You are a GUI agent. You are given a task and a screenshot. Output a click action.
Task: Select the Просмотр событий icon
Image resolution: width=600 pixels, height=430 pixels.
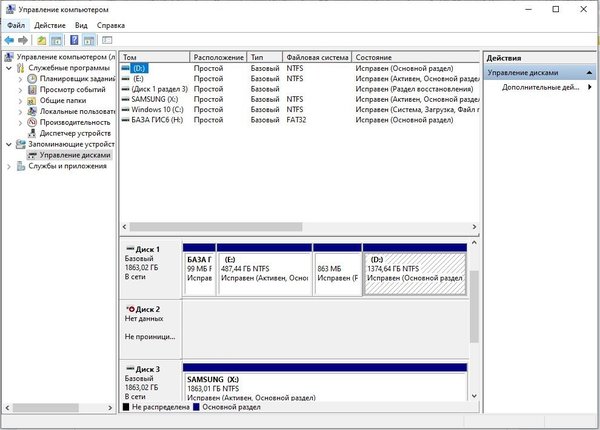pos(32,90)
